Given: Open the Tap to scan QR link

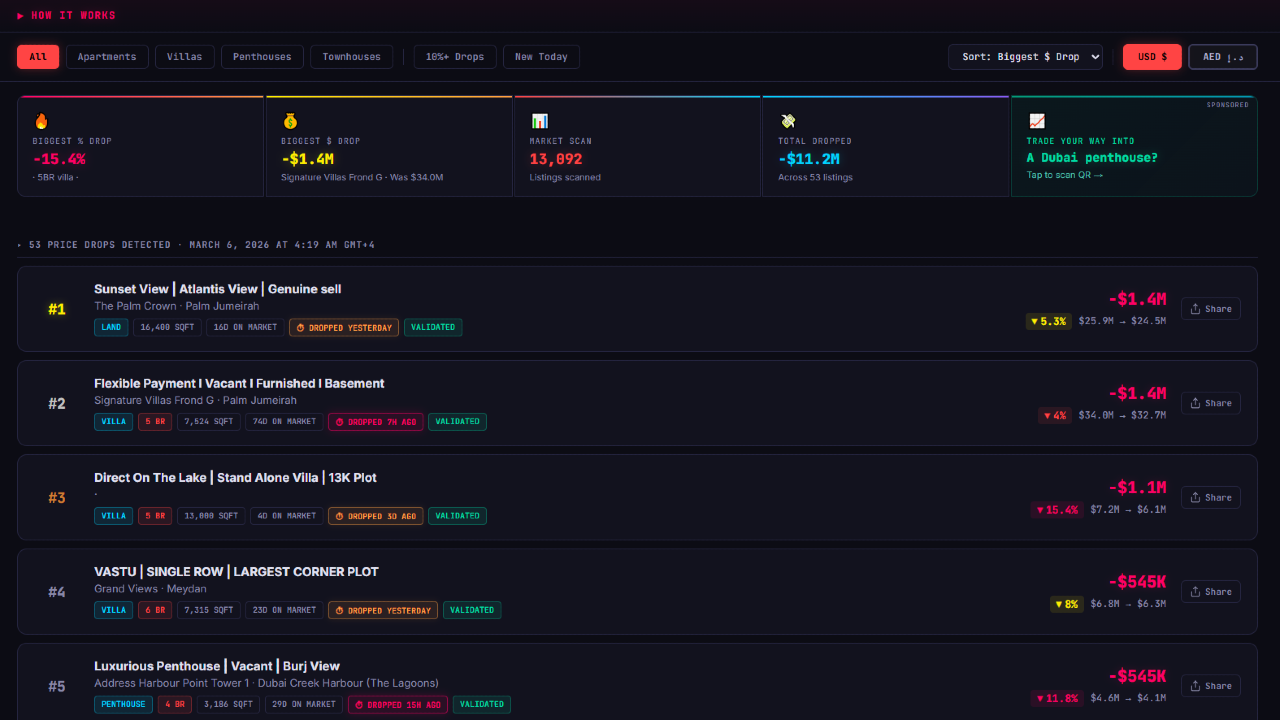Looking at the screenshot, I should 1064,175.
